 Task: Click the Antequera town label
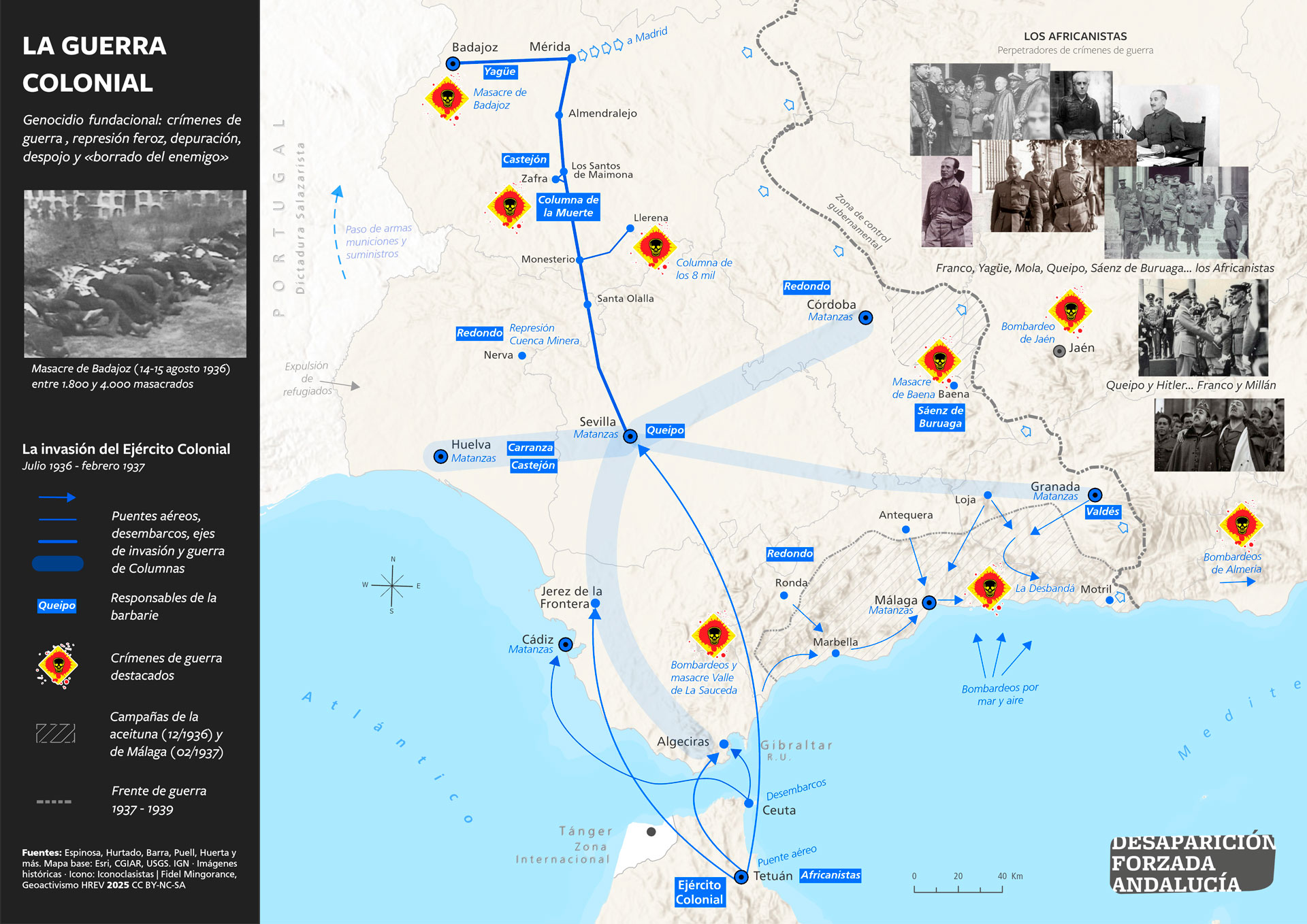pyautogui.click(x=905, y=515)
